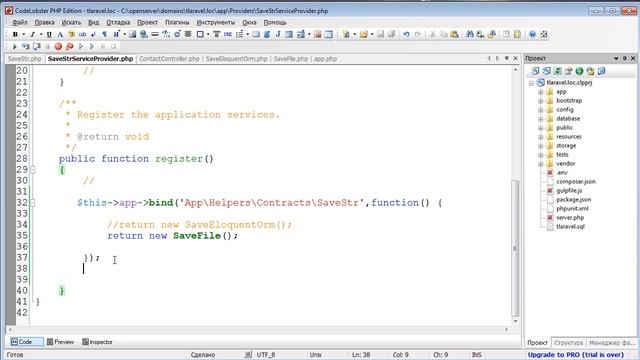
Task: Click the list icon in toolbar
Action: (x=240, y=34)
